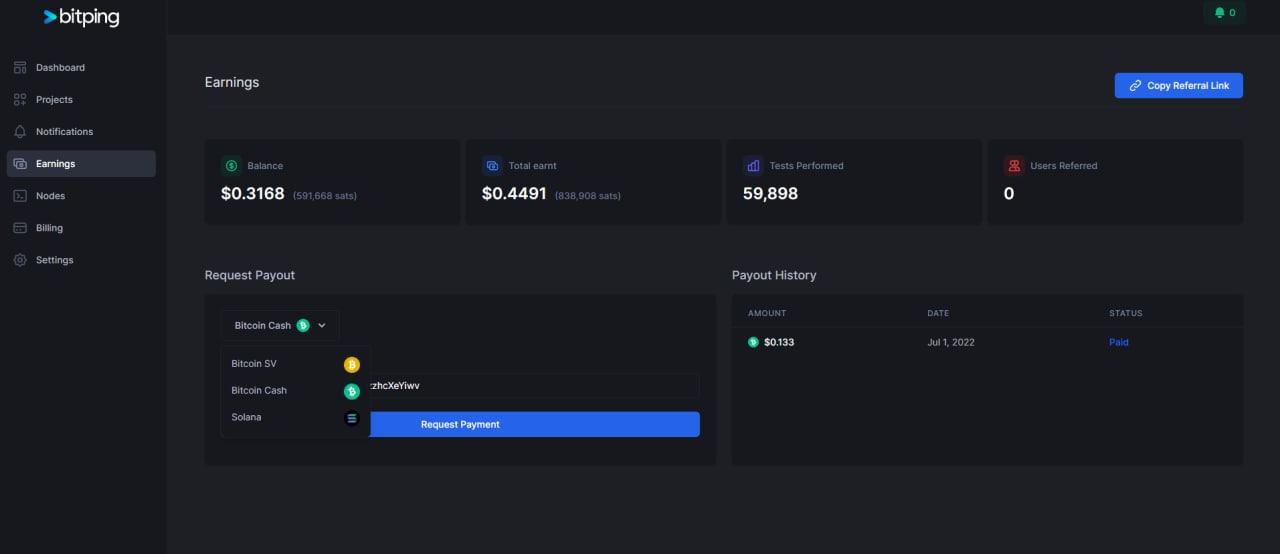Viewport: 1280px width, 554px height.
Task: Click the Solana coin icon
Action: (x=351, y=418)
